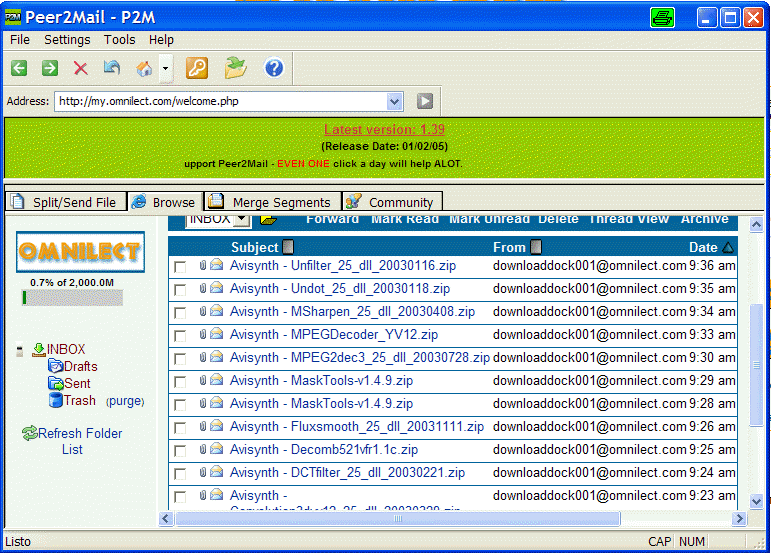Screen dimensions: 771x553
Task: Click the attachment clip icon of DCTfilter message
Action: pos(203,472)
